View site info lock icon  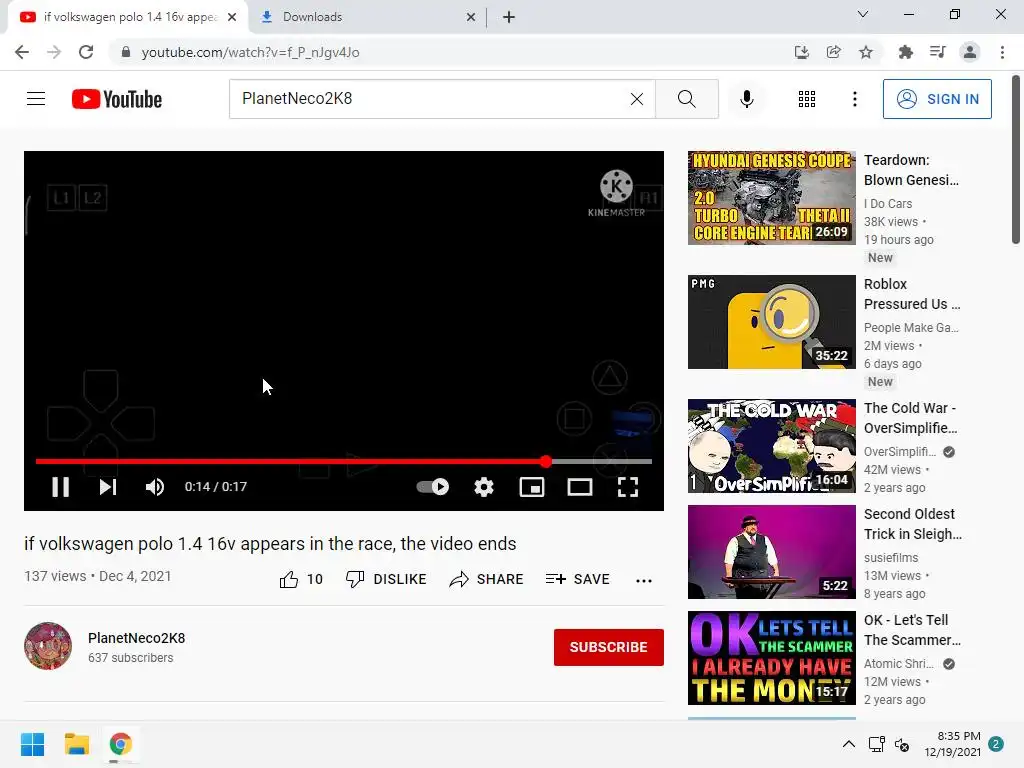[126, 52]
